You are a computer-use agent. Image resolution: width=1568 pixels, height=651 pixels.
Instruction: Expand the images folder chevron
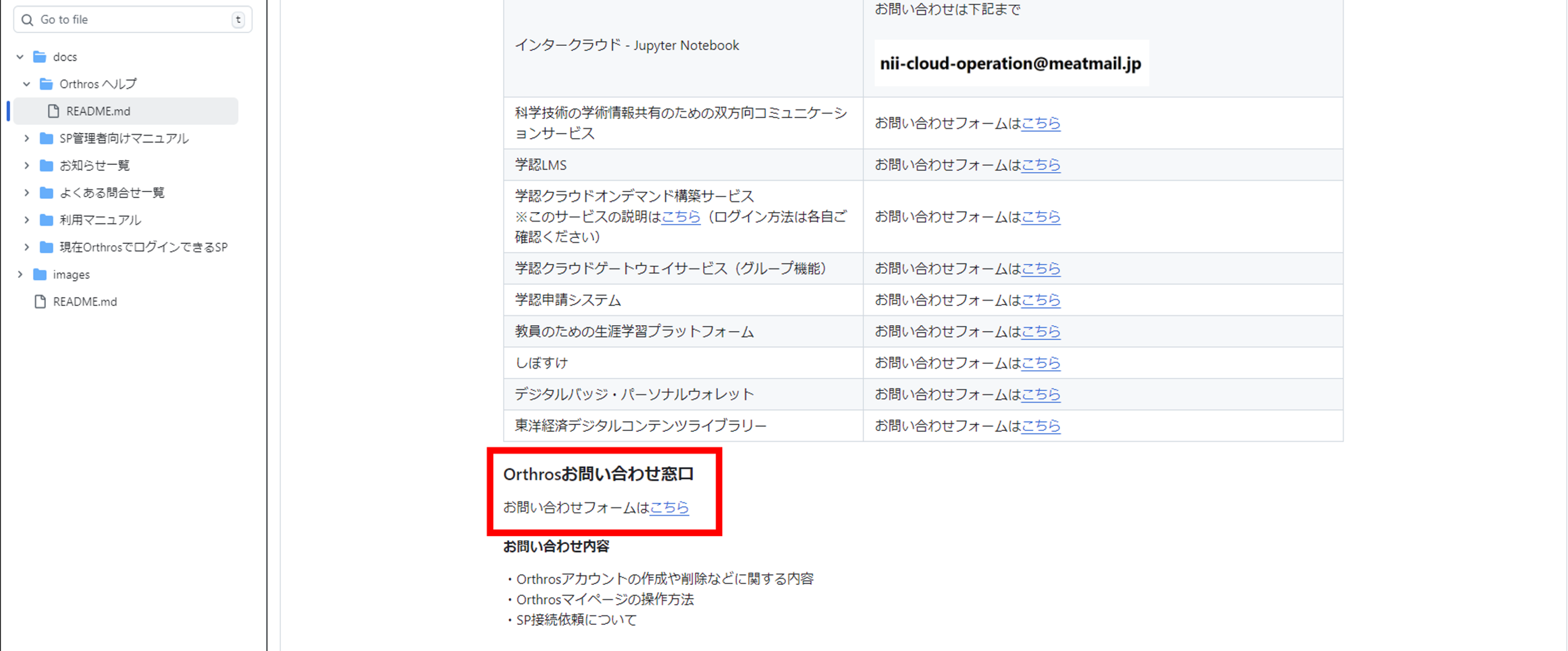point(20,275)
